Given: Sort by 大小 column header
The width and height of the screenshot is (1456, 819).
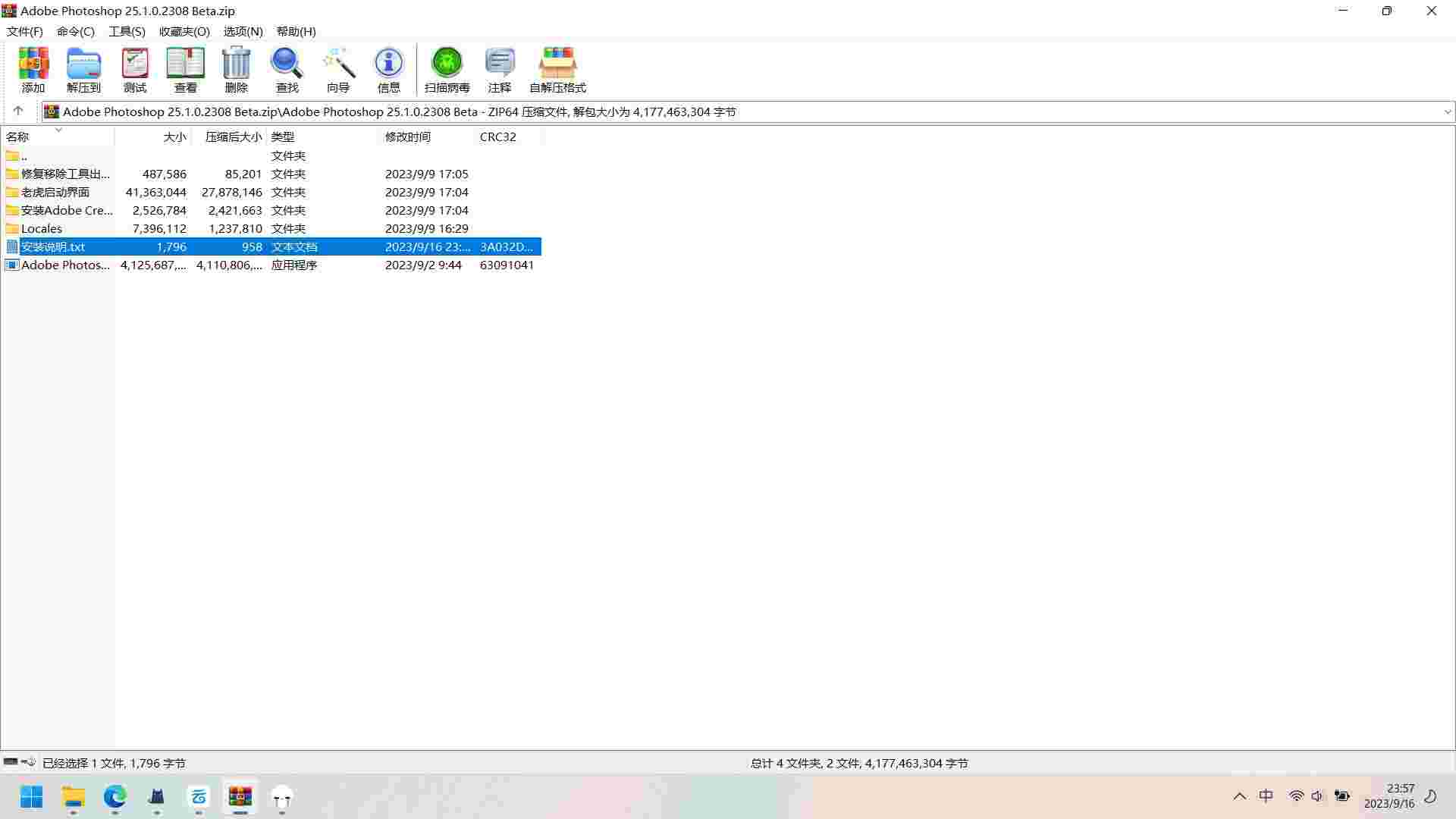Looking at the screenshot, I should (153, 136).
